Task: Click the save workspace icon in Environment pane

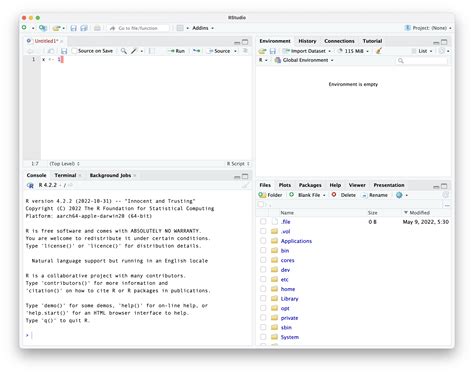Action: coord(273,51)
